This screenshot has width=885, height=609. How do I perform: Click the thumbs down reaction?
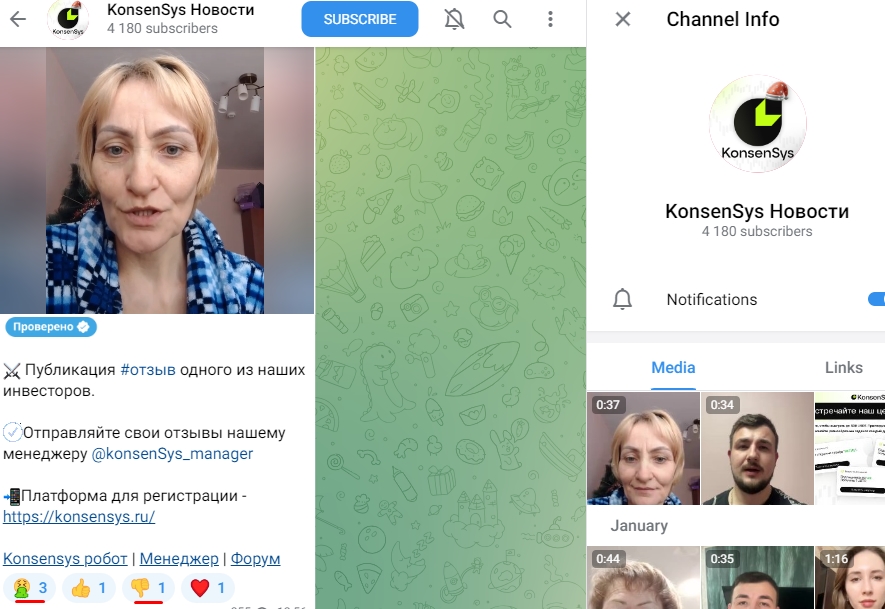(x=148, y=588)
